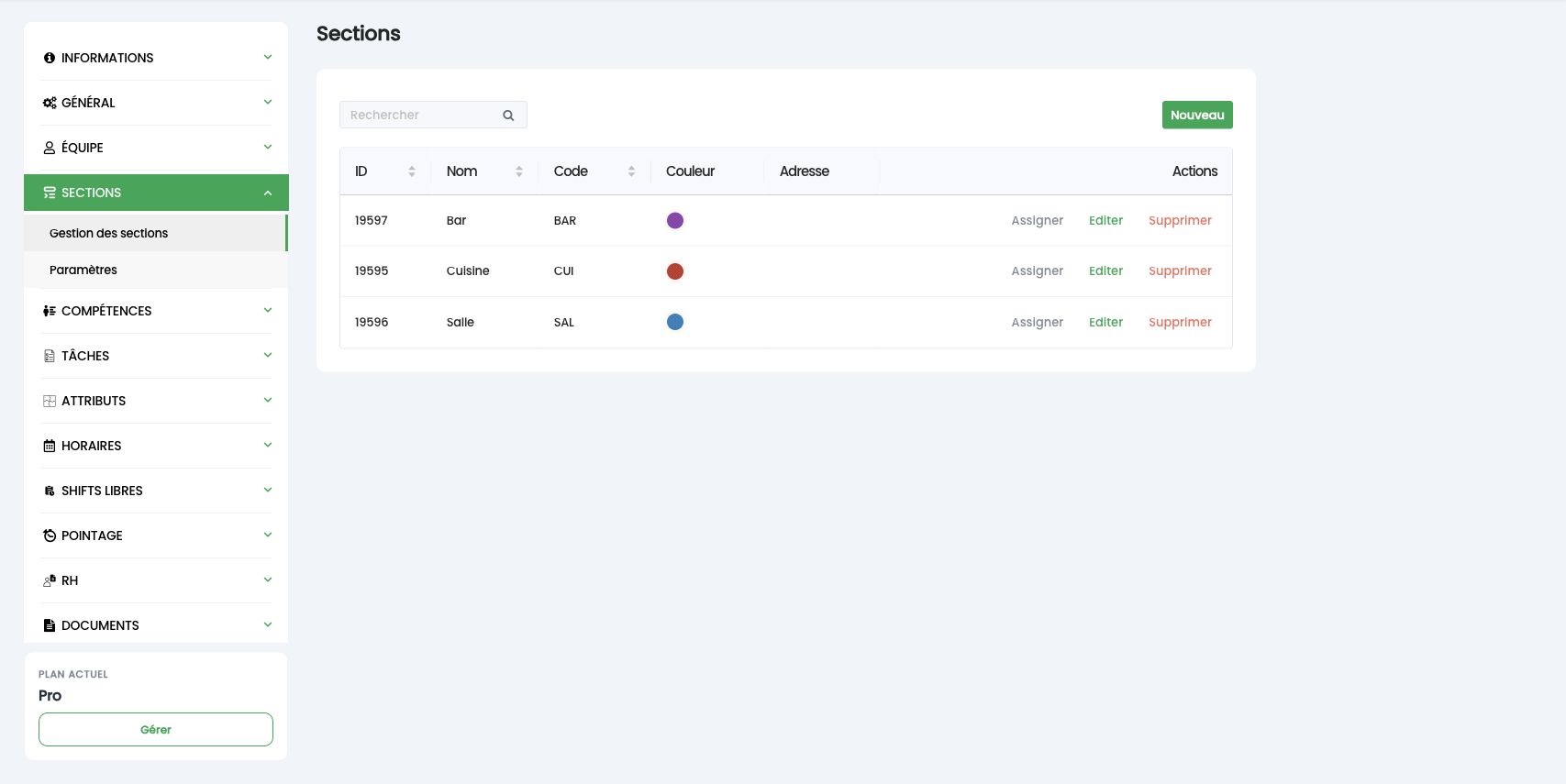
Task: Sort table by ID column arrows
Action: pyautogui.click(x=412, y=171)
